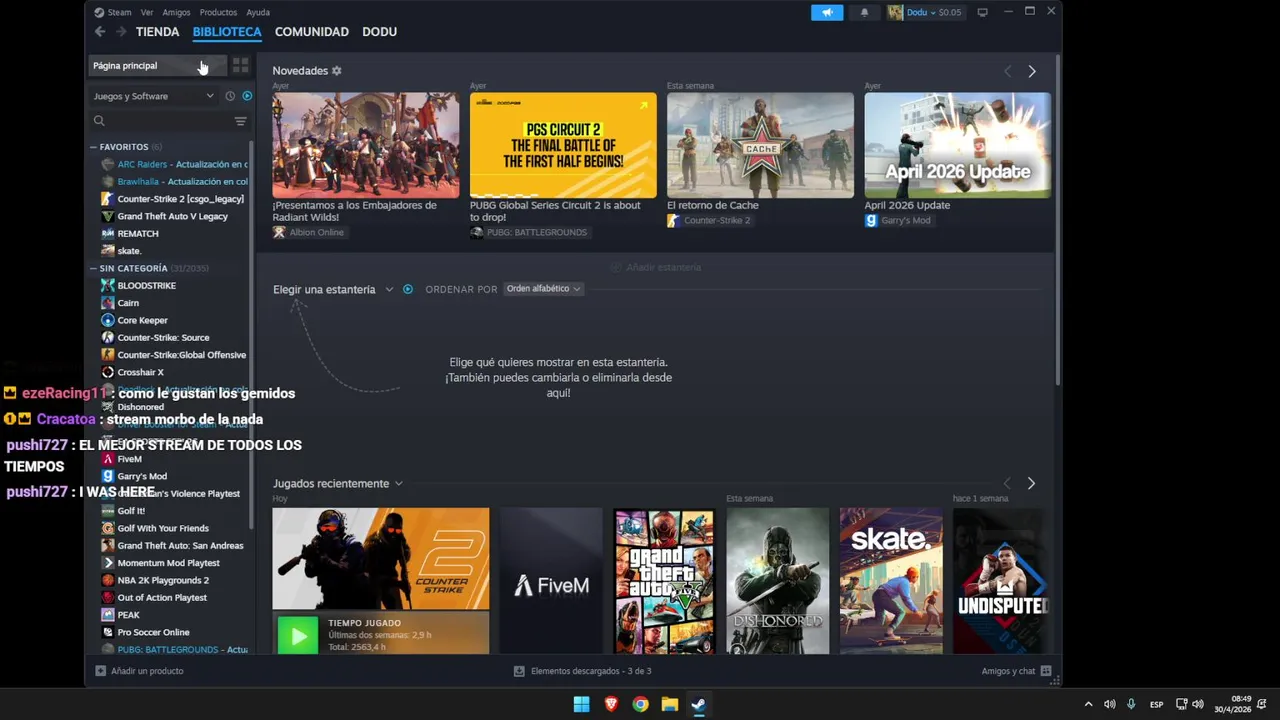Open Brave browser from the taskbar
1280x720 pixels.
click(x=611, y=704)
